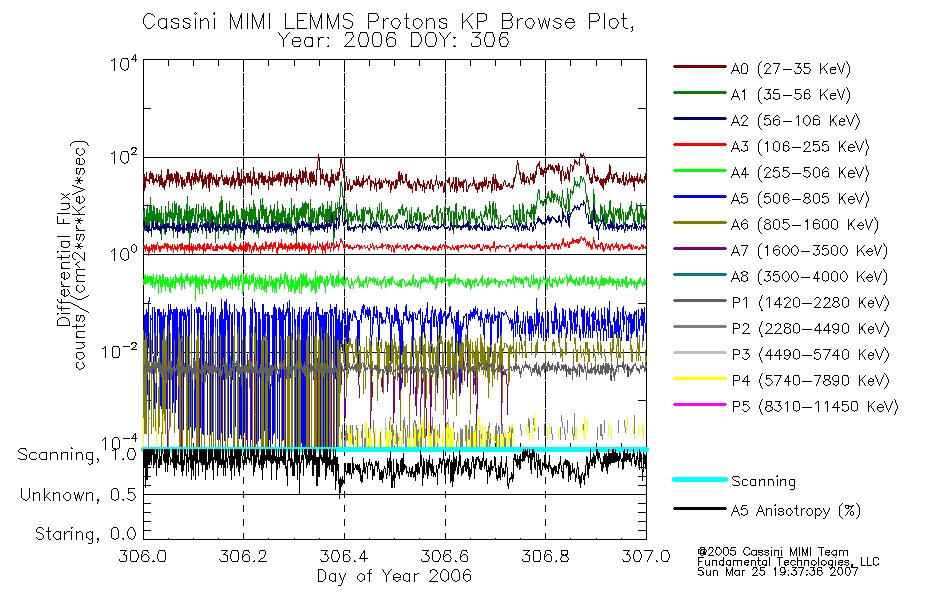The height and width of the screenshot is (600, 950).
Task: Click the P5 (8310-11450 KeV) legend label
Action: pyautogui.click(x=815, y=406)
